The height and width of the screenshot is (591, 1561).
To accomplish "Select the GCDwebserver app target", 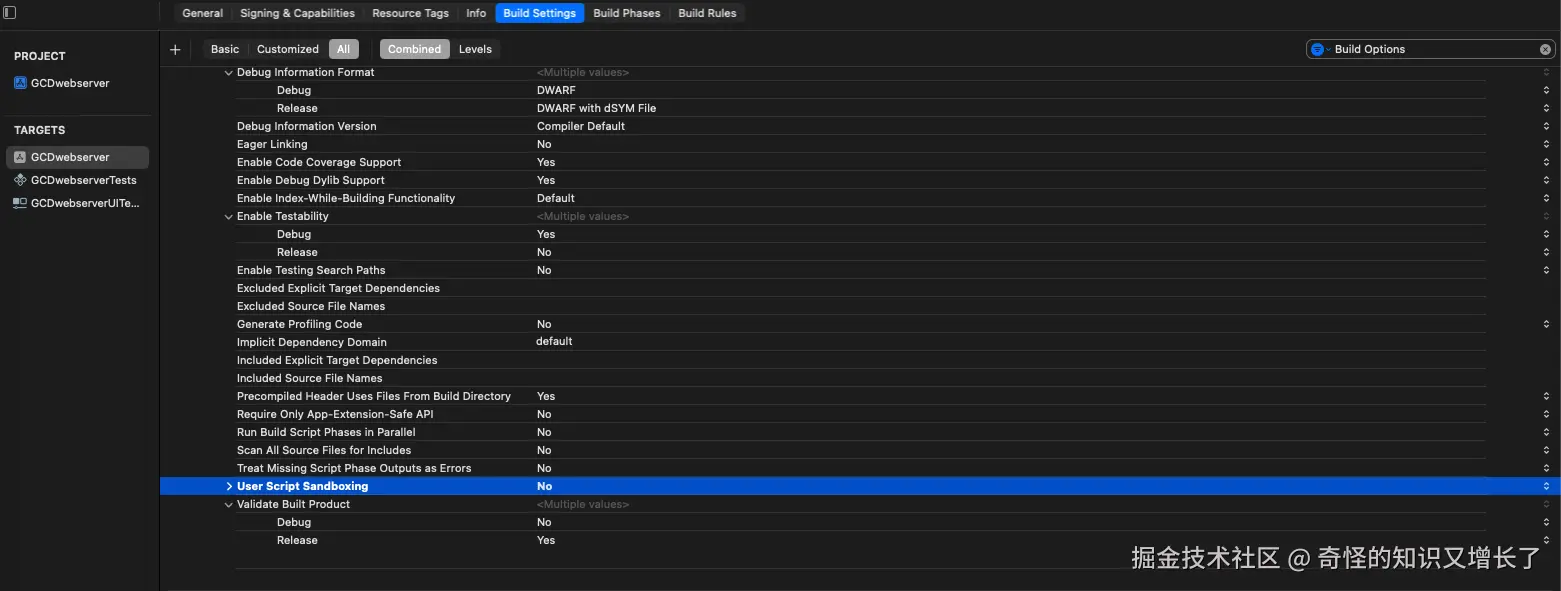I will pos(77,157).
